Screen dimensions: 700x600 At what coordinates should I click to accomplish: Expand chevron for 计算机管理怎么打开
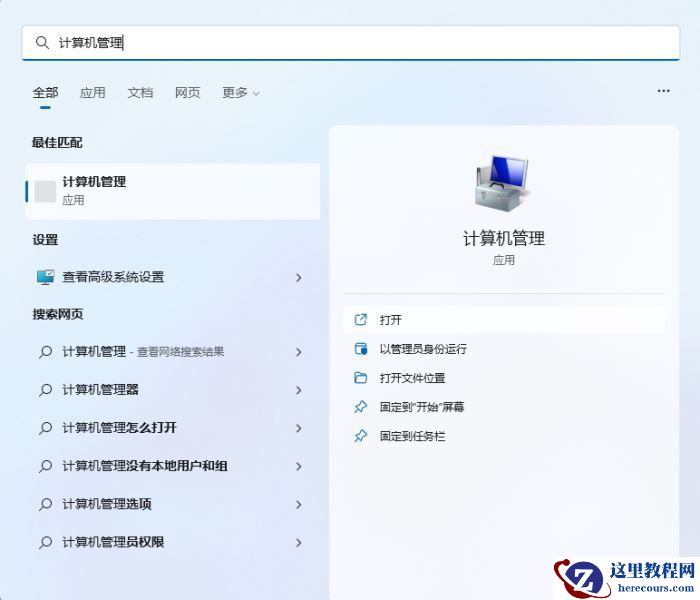point(299,429)
